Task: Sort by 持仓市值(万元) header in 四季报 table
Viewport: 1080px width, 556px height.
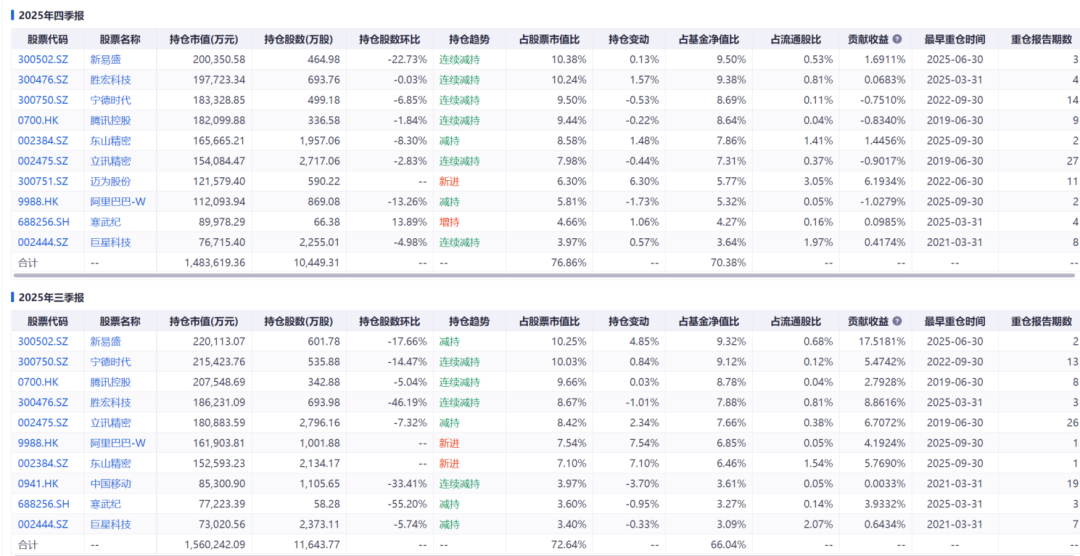Action: point(203,40)
